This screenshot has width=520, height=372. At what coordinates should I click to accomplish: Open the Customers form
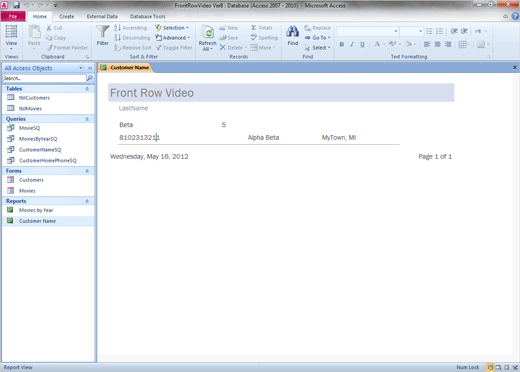pyautogui.click(x=31, y=180)
